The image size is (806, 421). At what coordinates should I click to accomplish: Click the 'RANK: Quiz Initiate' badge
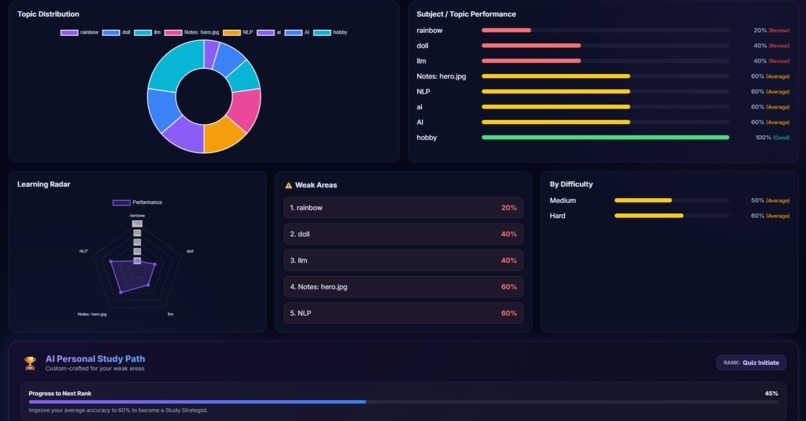click(751, 362)
